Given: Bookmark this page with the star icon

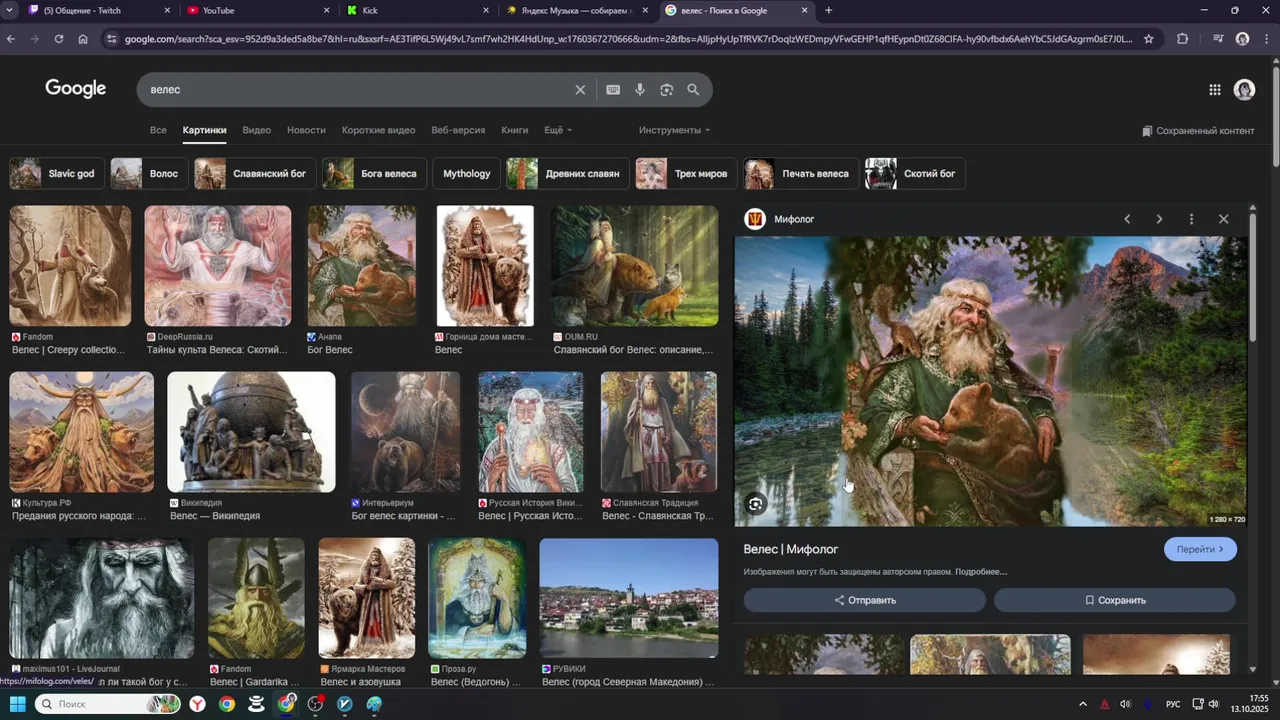Looking at the screenshot, I should point(1149,39).
